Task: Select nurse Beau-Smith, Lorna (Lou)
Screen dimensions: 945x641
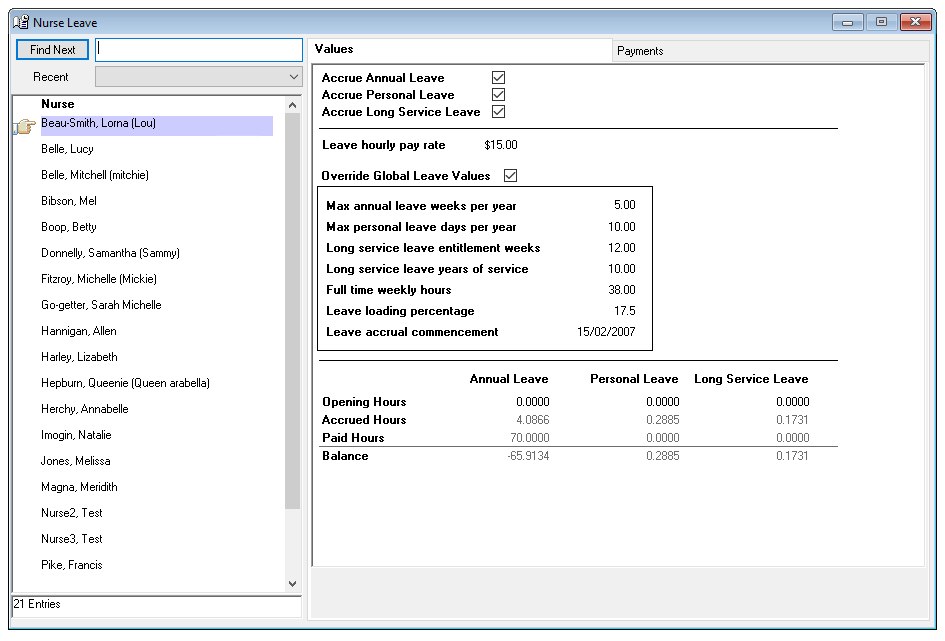Action: point(157,124)
